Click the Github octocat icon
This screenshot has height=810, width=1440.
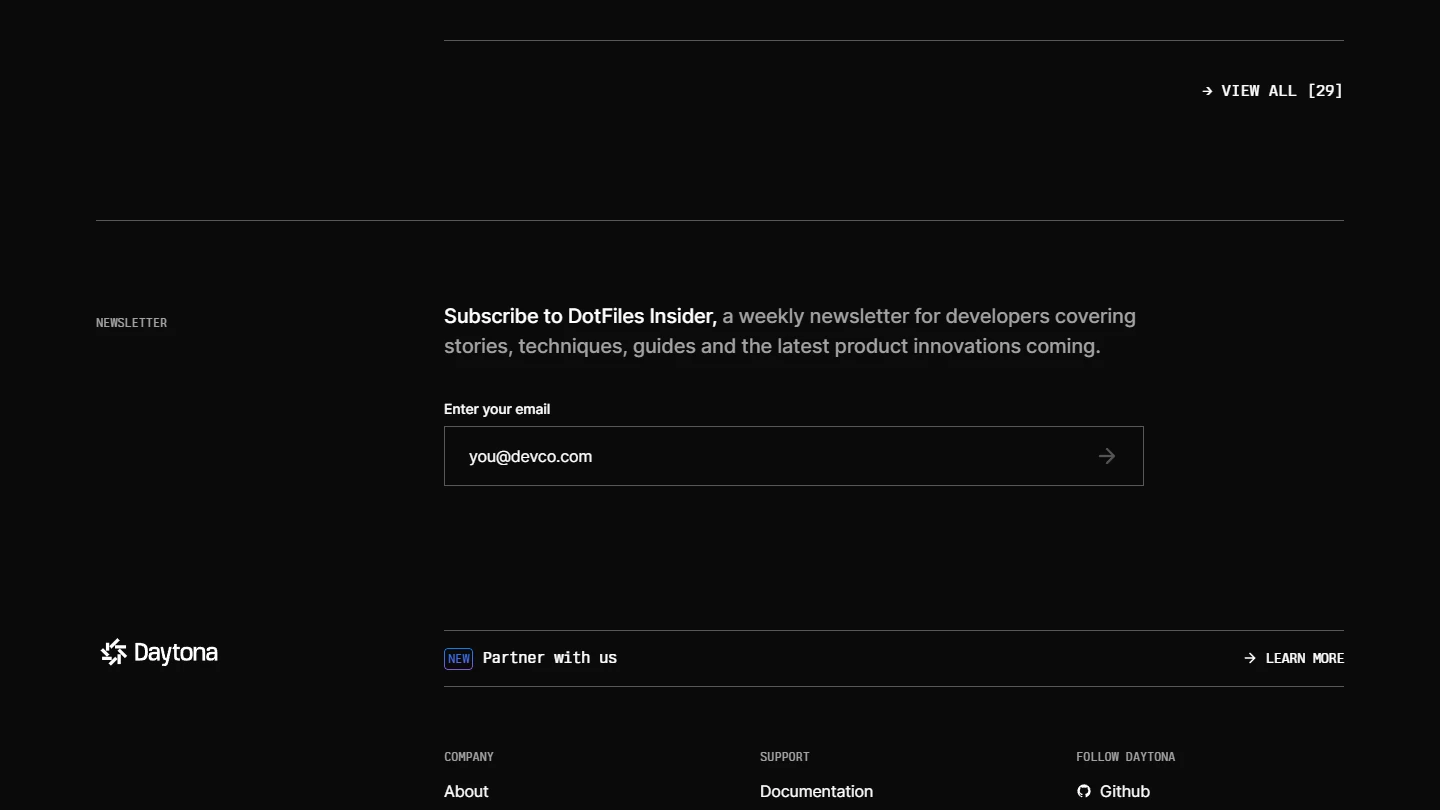coord(1084,791)
